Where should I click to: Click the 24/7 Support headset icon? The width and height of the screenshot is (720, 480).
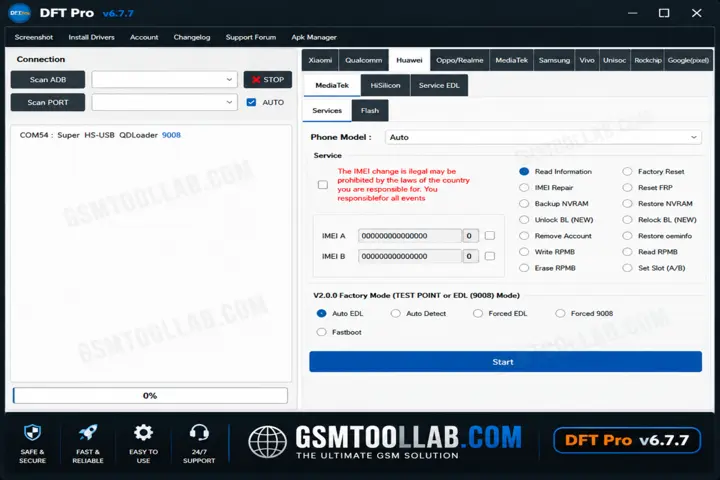coord(199,433)
